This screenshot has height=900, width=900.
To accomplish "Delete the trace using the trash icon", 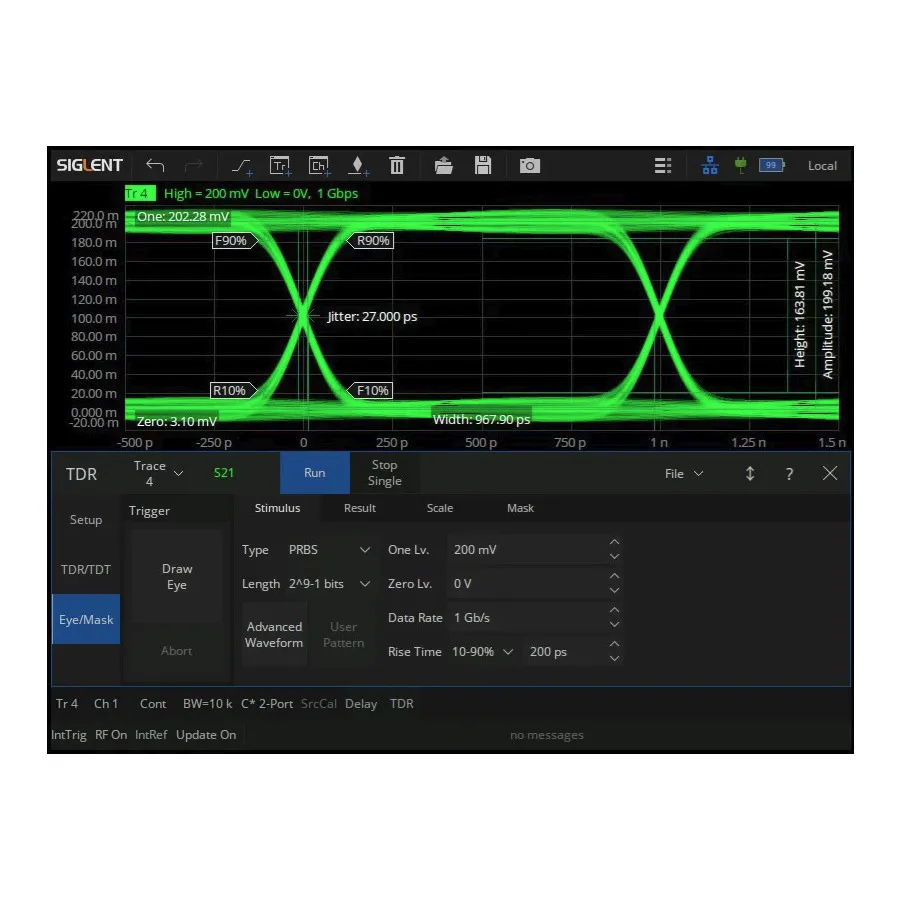I will click(397, 165).
